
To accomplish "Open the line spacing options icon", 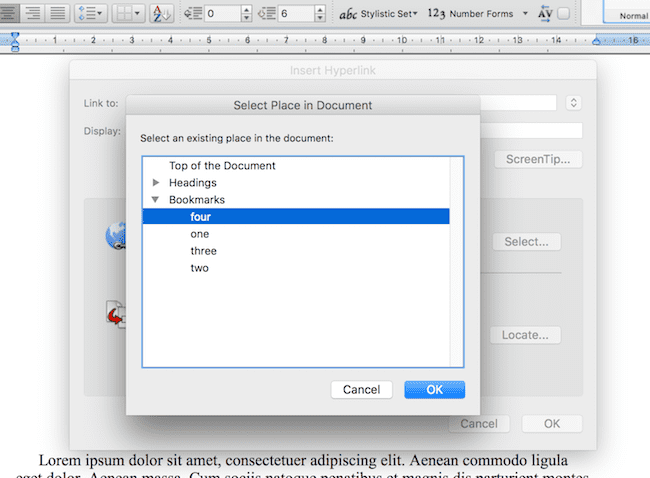I will (91, 13).
